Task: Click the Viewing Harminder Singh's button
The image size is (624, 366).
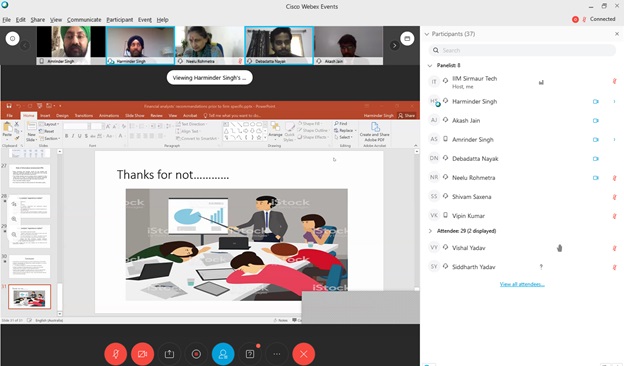Action: point(209,78)
